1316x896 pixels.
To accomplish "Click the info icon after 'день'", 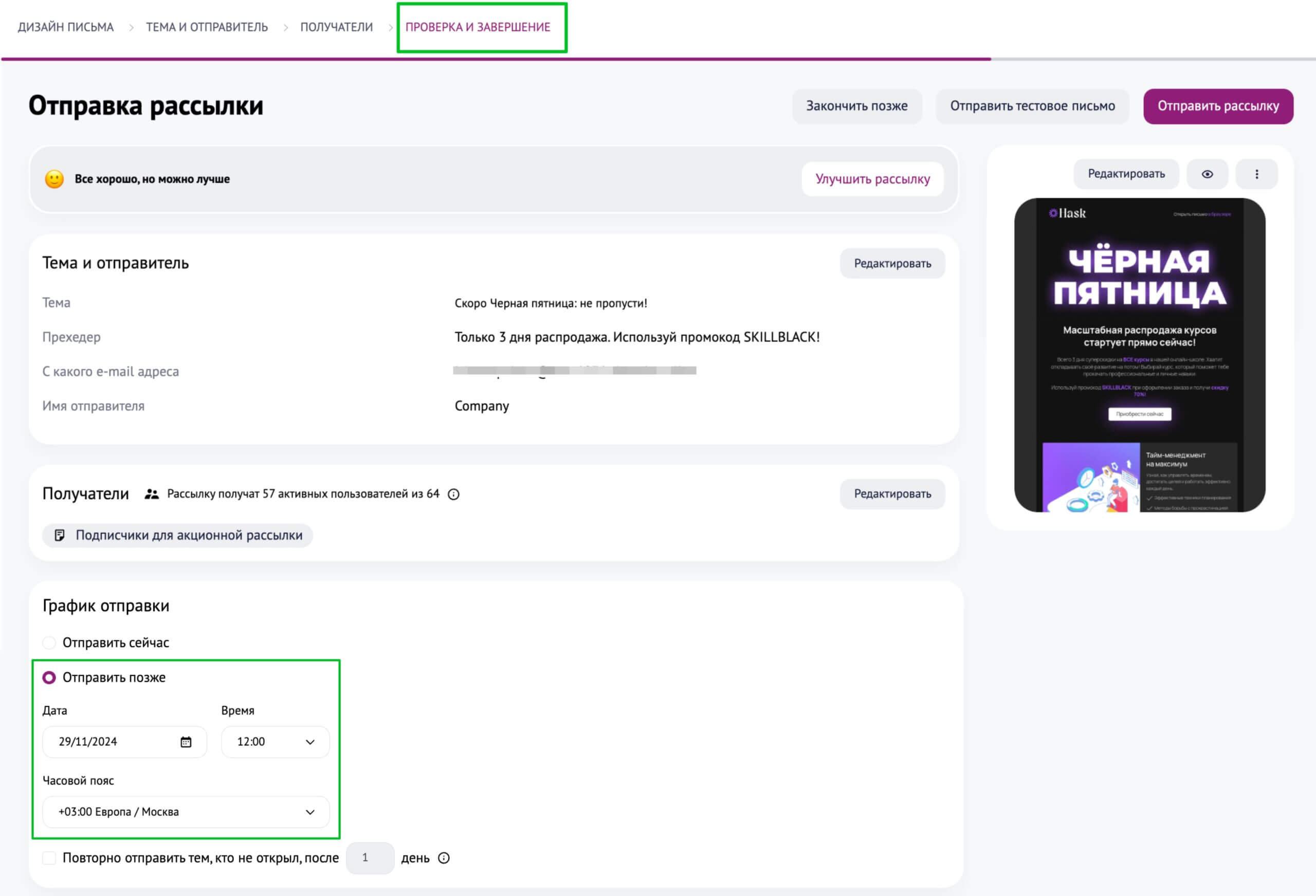I will point(444,858).
